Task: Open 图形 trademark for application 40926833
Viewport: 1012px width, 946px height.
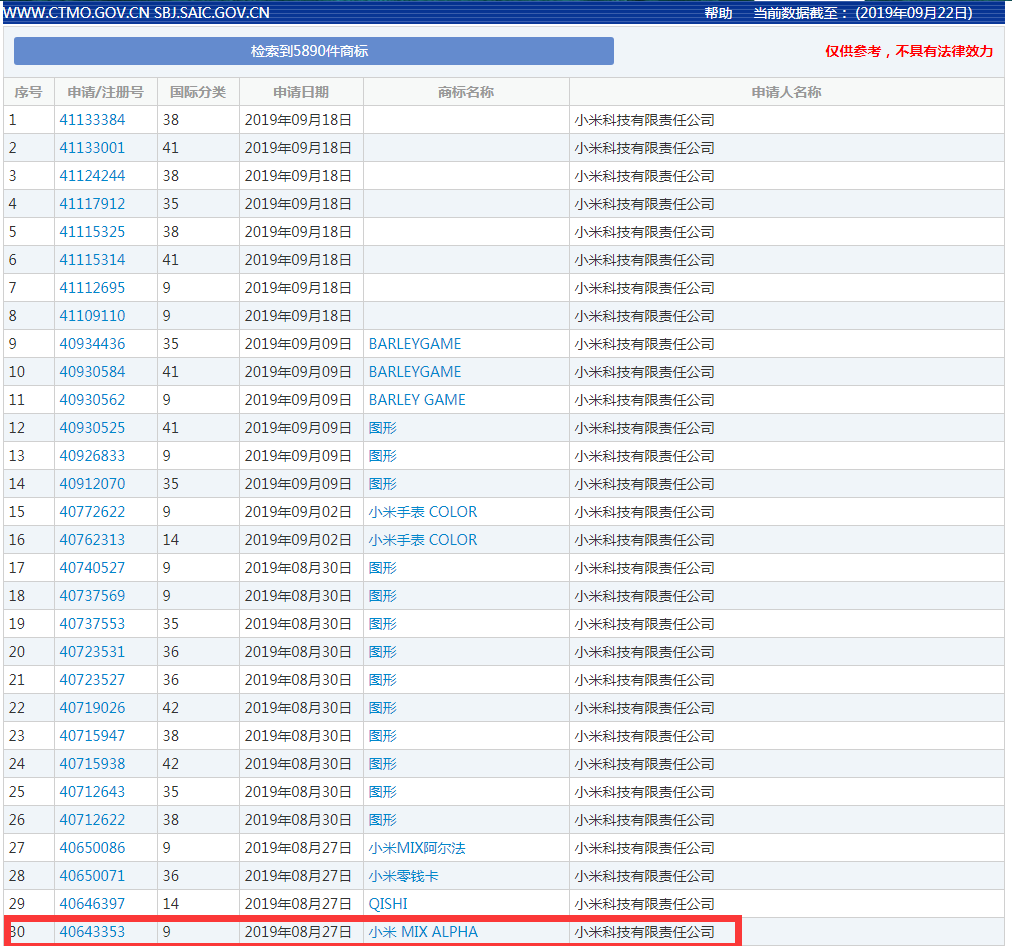Action: coord(383,456)
